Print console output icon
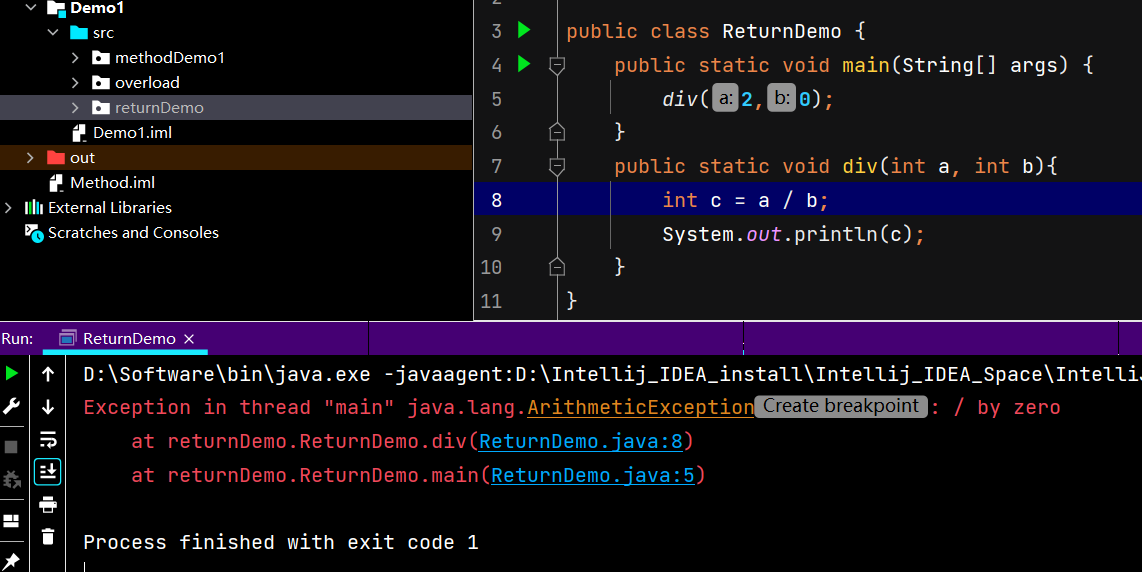The image size is (1142, 572). (x=48, y=504)
